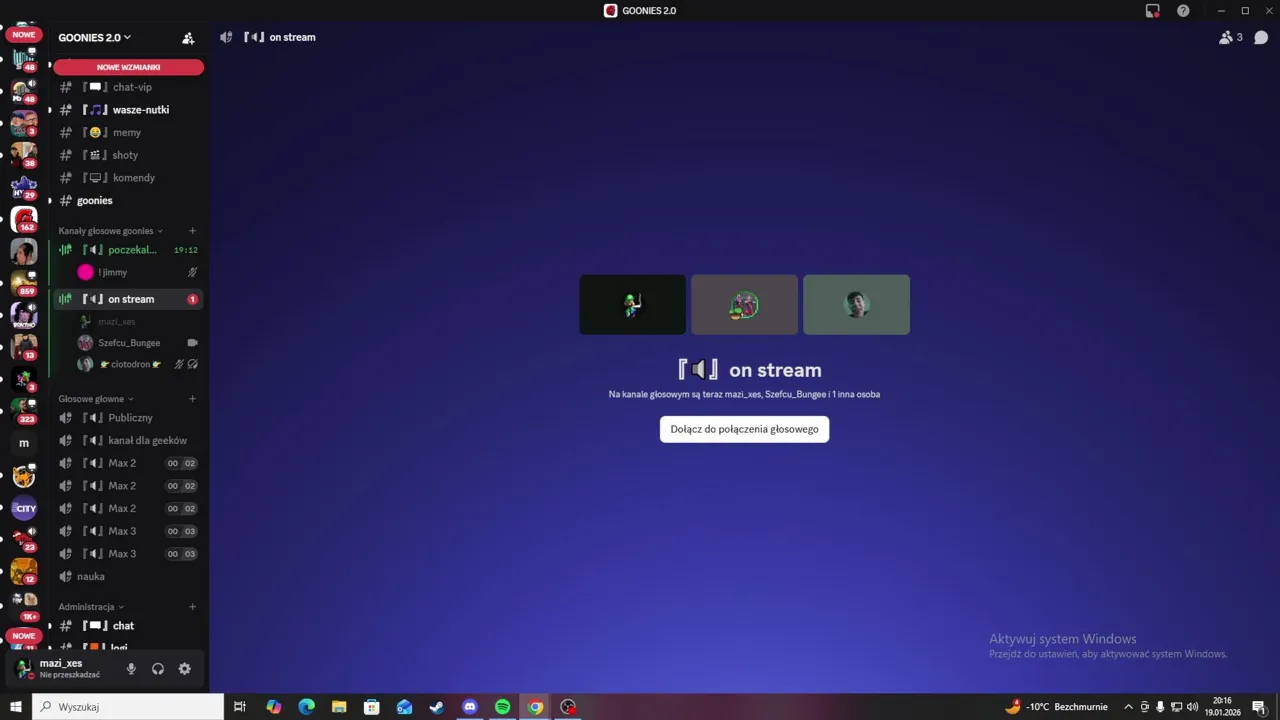Click user ! jimmy in voice channel
This screenshot has height=720, width=1280.
(138, 272)
